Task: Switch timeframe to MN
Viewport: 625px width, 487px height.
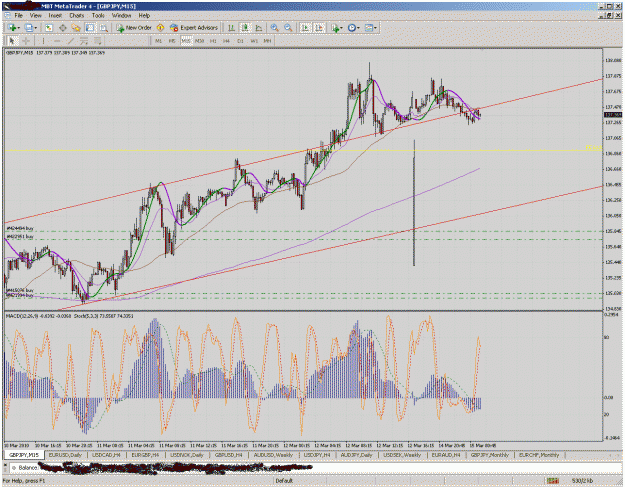Action: pyautogui.click(x=267, y=41)
